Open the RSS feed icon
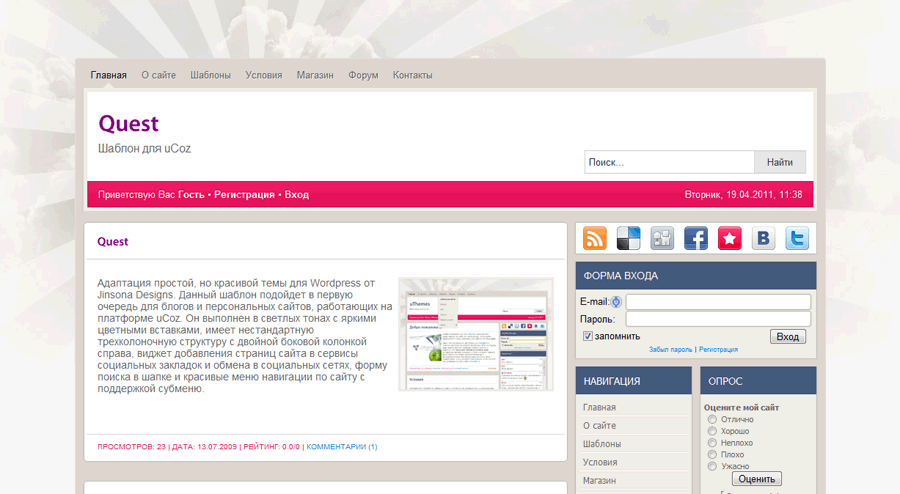Viewport: 900px width, 494px height. [595, 238]
